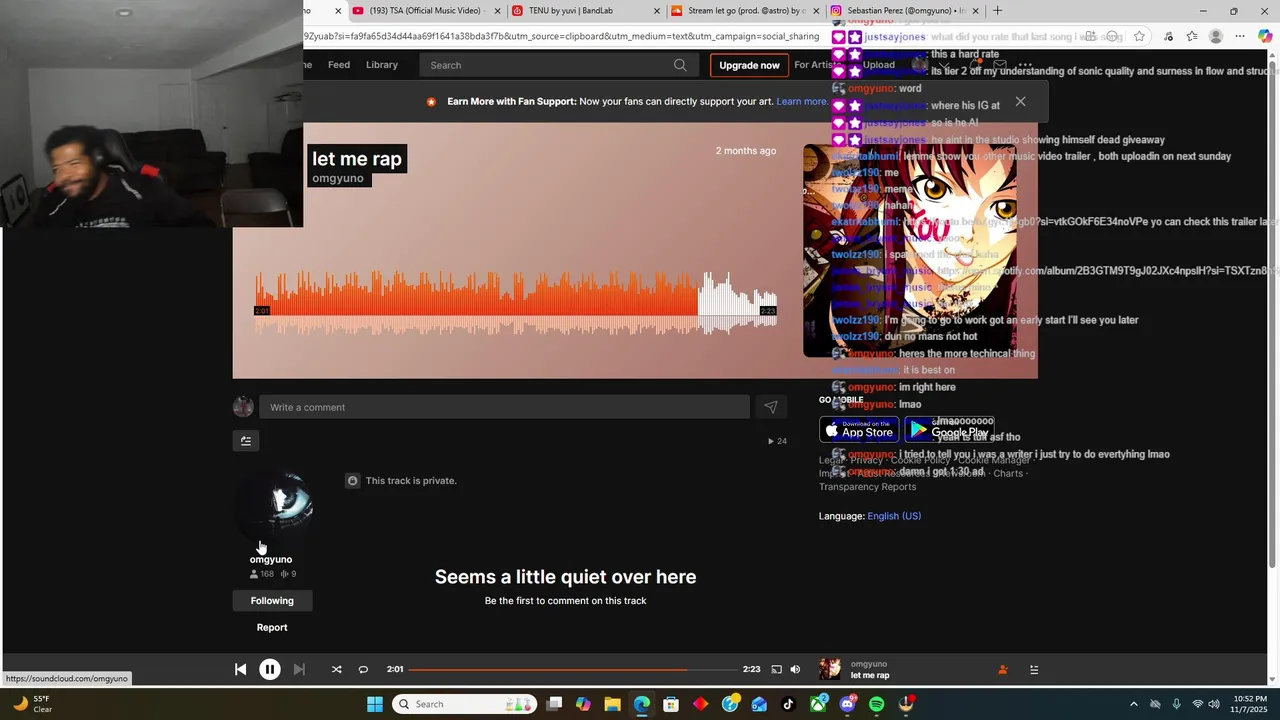Skip to the next track
The height and width of the screenshot is (720, 1280).
[x=299, y=670]
